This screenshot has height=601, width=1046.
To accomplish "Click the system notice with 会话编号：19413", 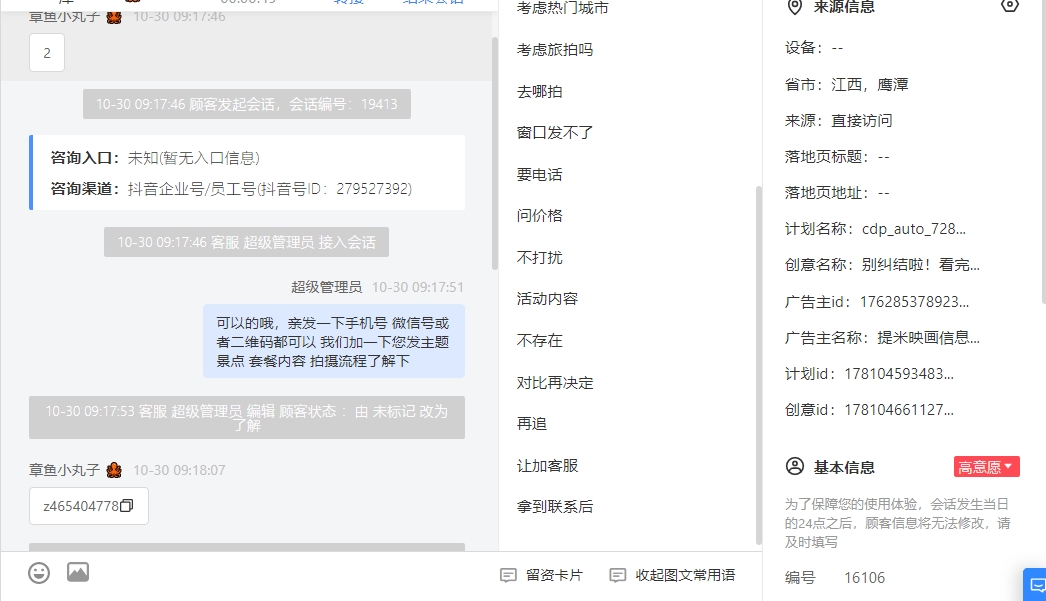I will click(x=247, y=104).
